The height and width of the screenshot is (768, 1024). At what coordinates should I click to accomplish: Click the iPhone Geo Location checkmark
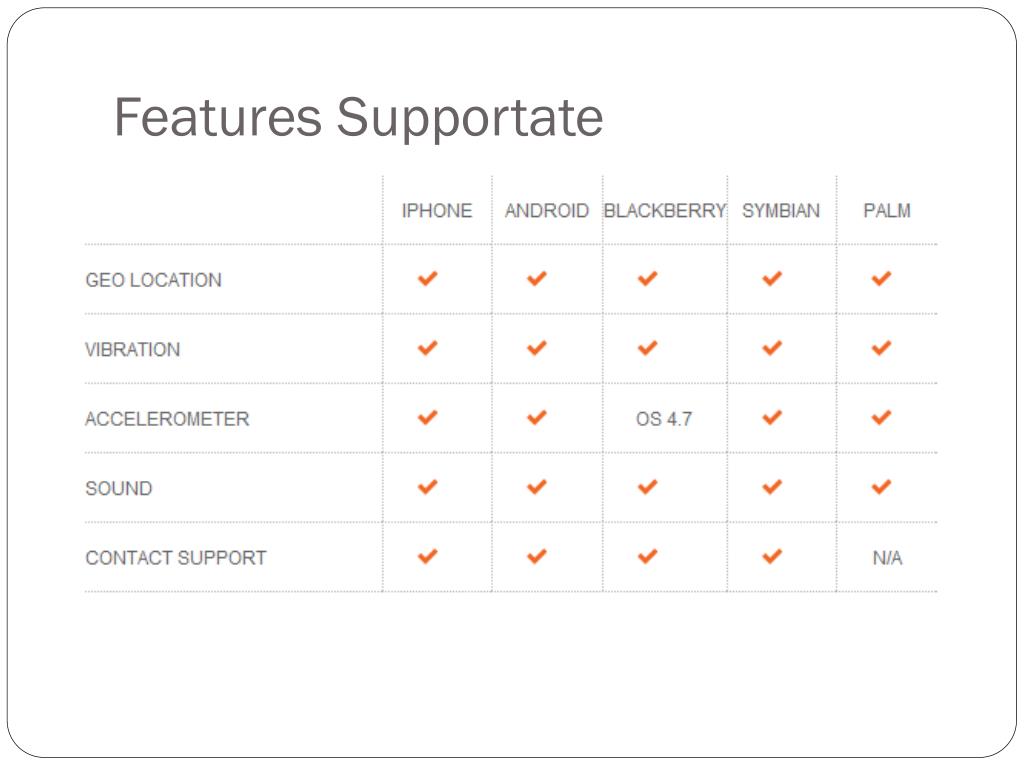pos(428,279)
